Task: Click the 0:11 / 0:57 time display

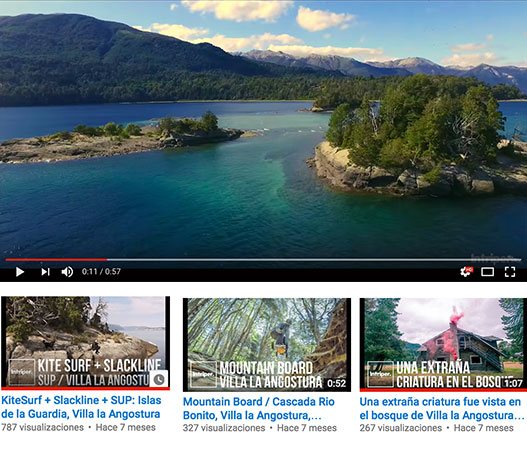Action: coord(101,272)
